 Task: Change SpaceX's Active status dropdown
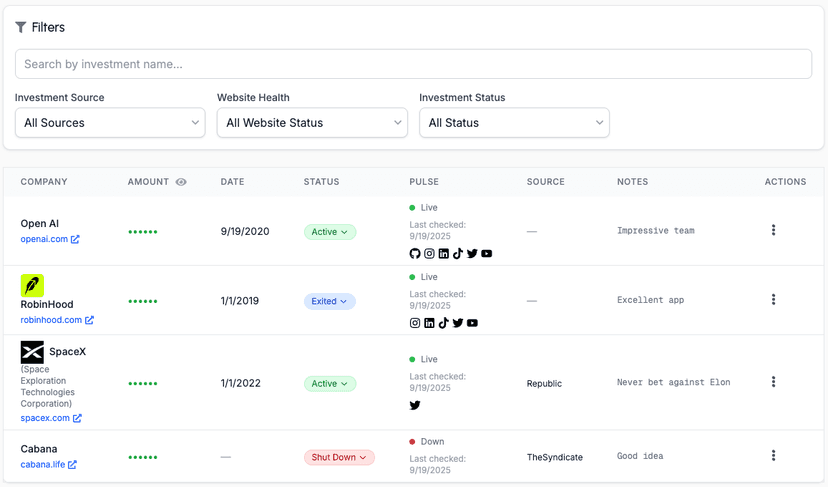pyautogui.click(x=330, y=383)
